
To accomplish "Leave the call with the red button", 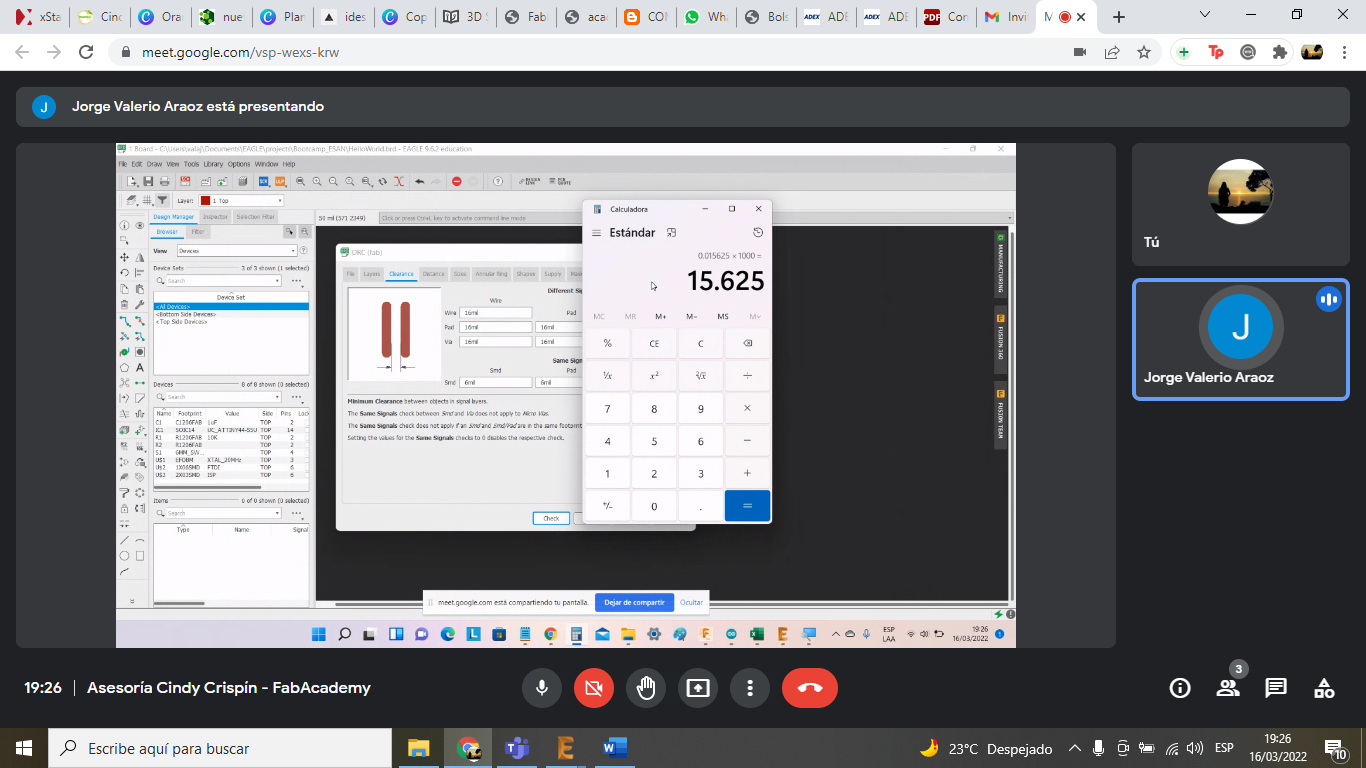I will tap(809, 688).
